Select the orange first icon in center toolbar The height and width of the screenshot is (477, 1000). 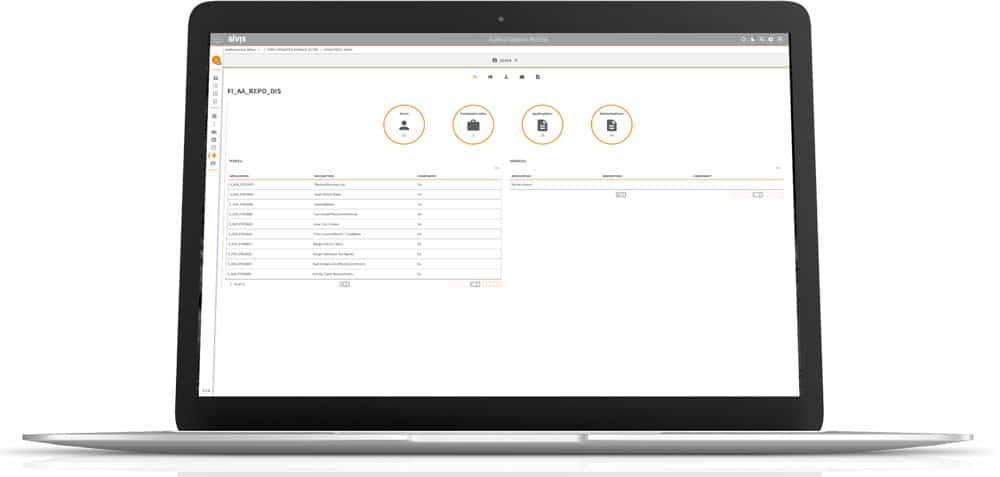(474, 76)
